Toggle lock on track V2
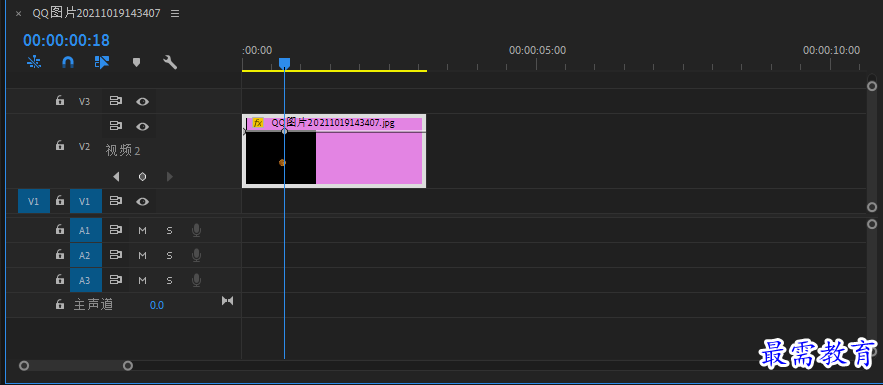This screenshot has height=385, width=883. click(59, 146)
